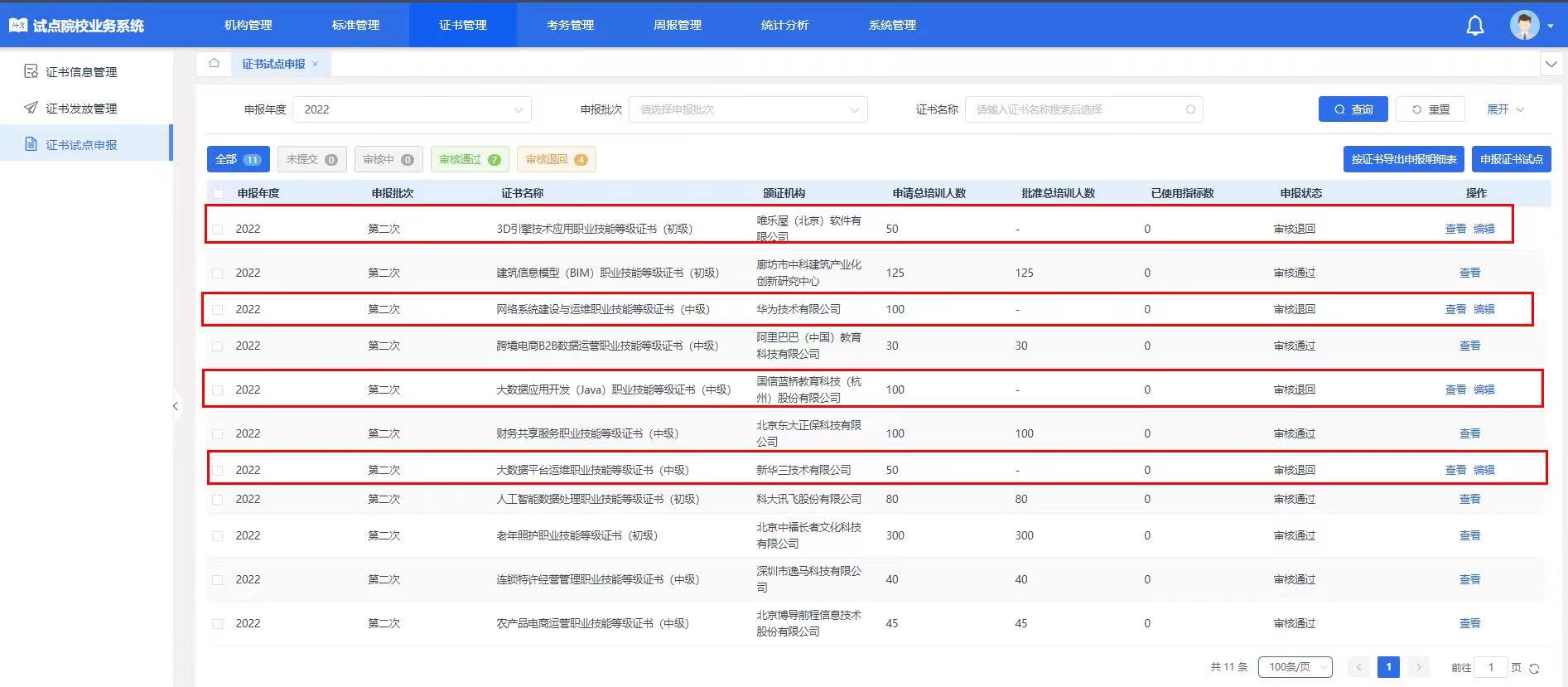Check the 3D引擎技术应用 row checkbox
The width and height of the screenshot is (1568, 687).
[218, 229]
